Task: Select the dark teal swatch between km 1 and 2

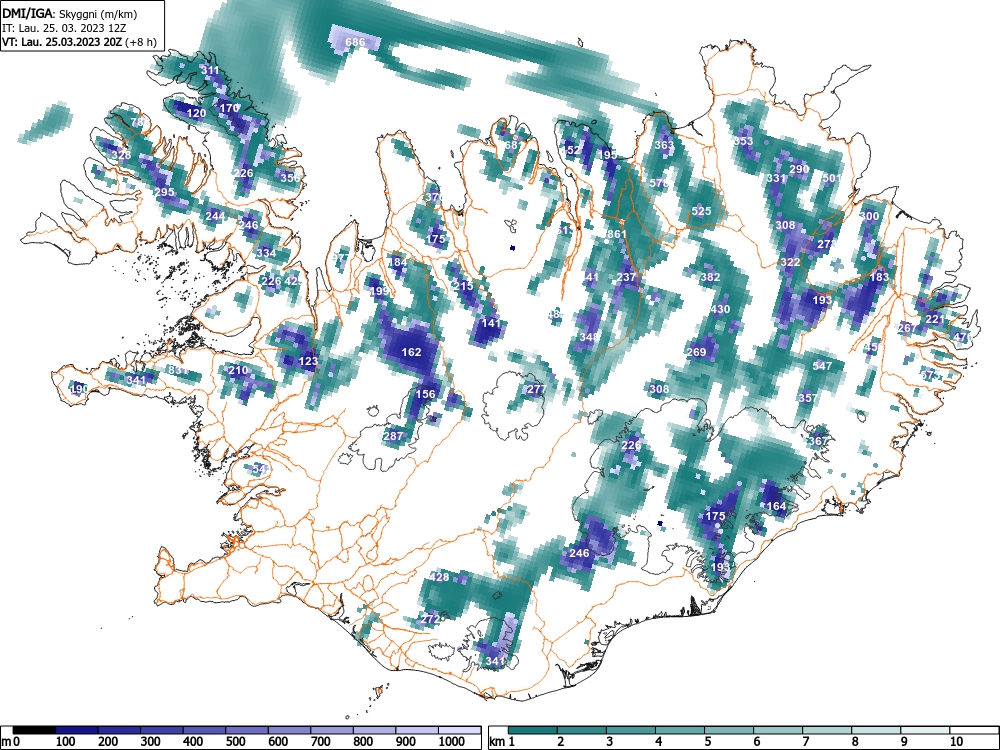Action: [x=533, y=730]
